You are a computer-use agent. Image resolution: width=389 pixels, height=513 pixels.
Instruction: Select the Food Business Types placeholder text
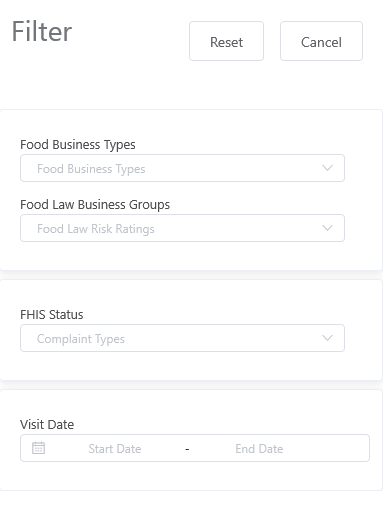[x=91, y=169]
